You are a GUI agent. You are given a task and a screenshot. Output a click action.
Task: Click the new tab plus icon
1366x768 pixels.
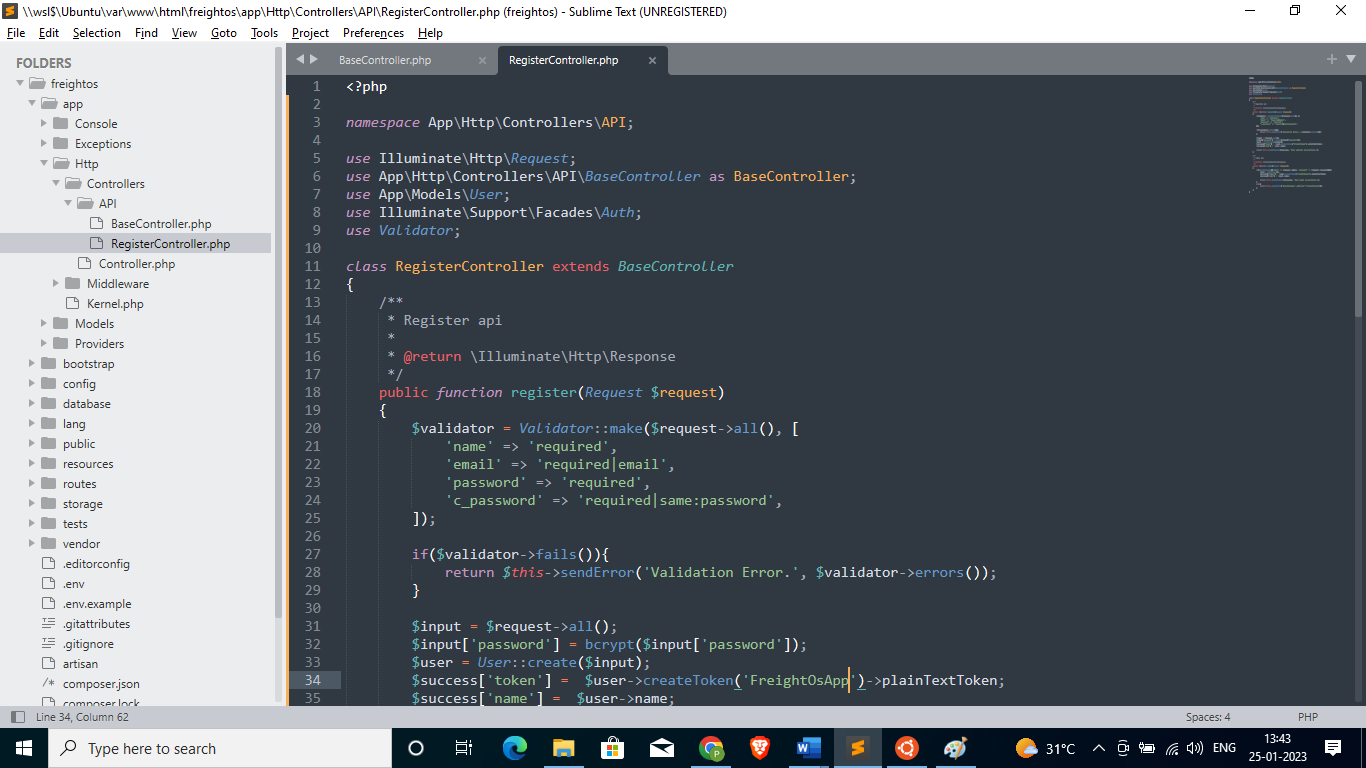1332,60
